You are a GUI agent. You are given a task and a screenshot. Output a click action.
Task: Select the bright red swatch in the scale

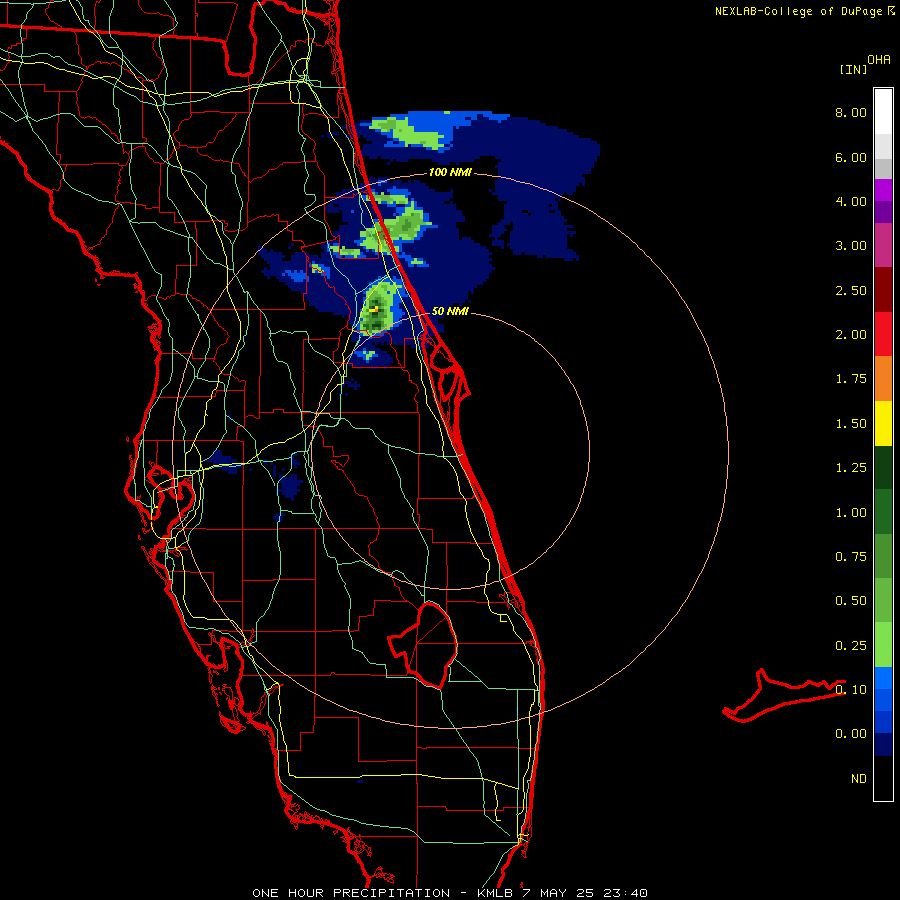coord(883,334)
